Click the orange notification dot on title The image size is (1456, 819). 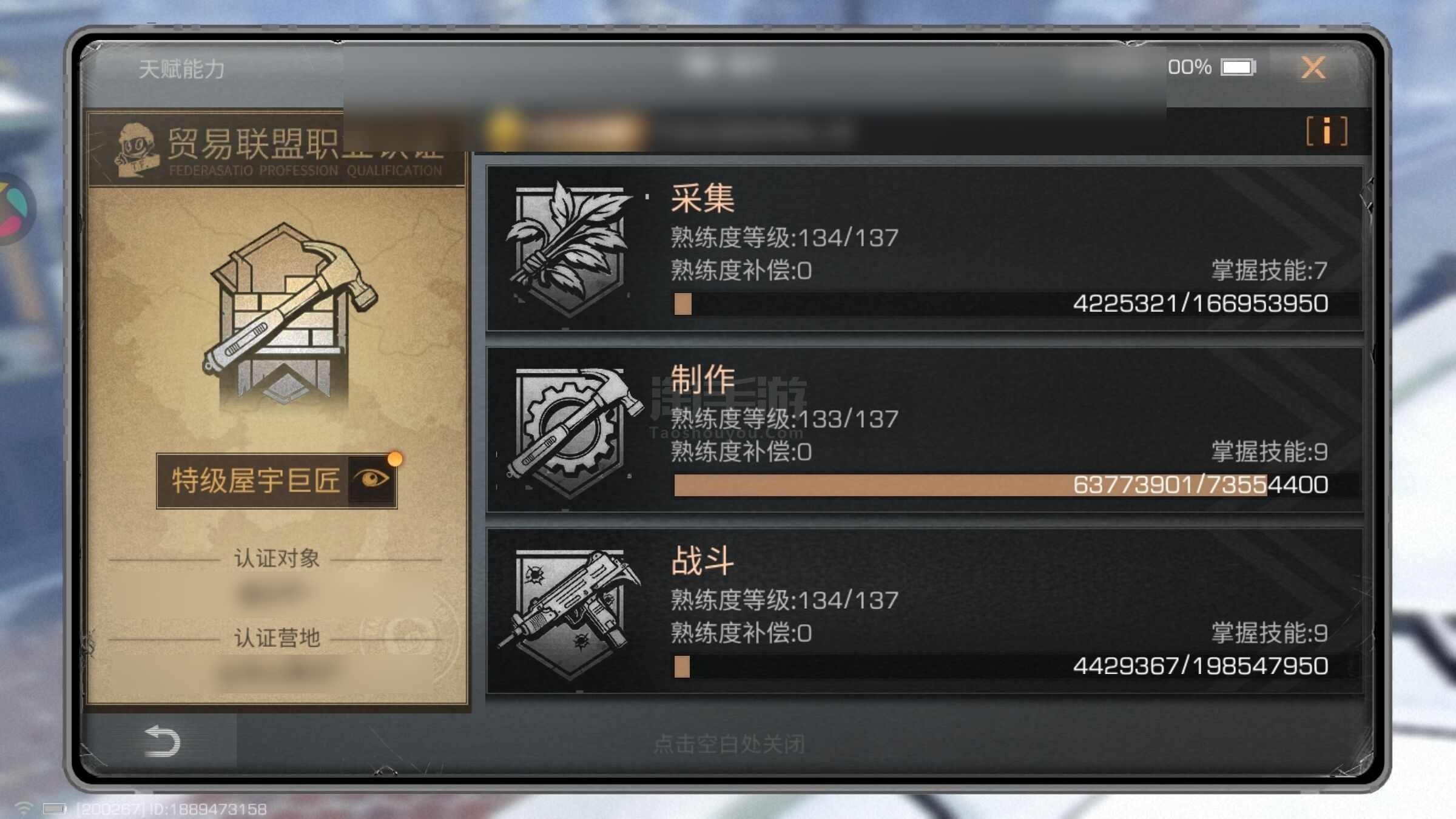click(395, 459)
